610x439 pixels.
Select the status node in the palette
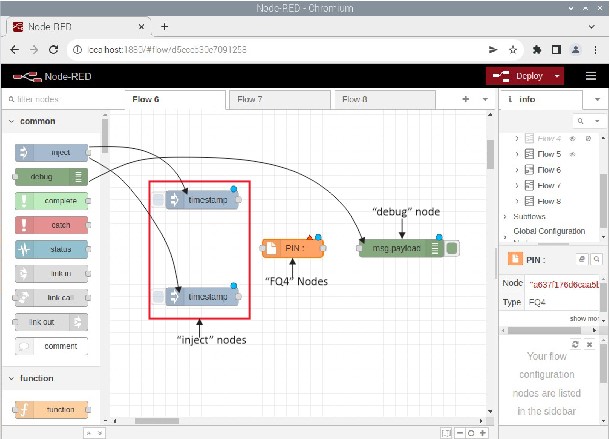click(51, 249)
